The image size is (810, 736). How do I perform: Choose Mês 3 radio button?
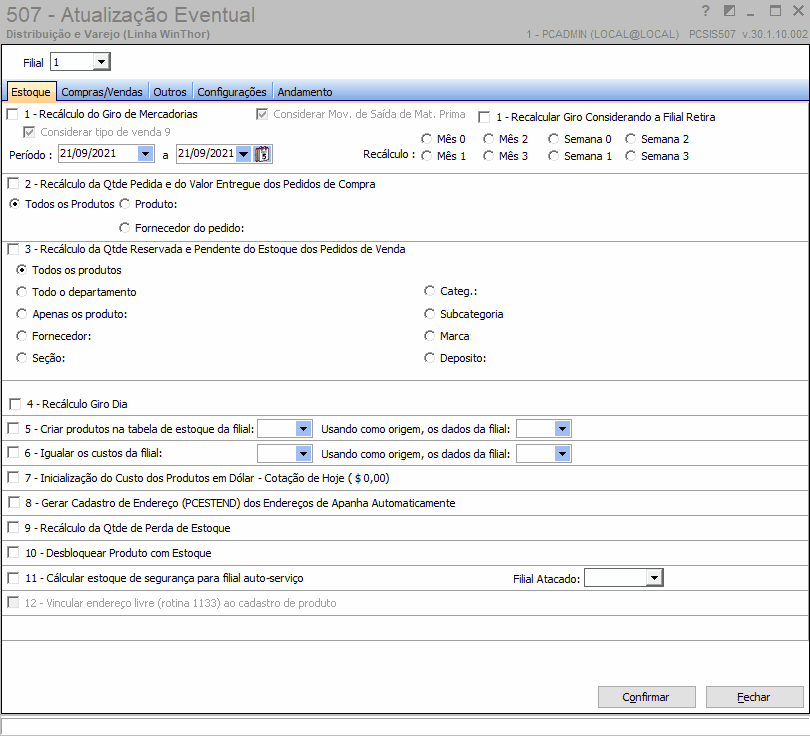click(x=489, y=156)
